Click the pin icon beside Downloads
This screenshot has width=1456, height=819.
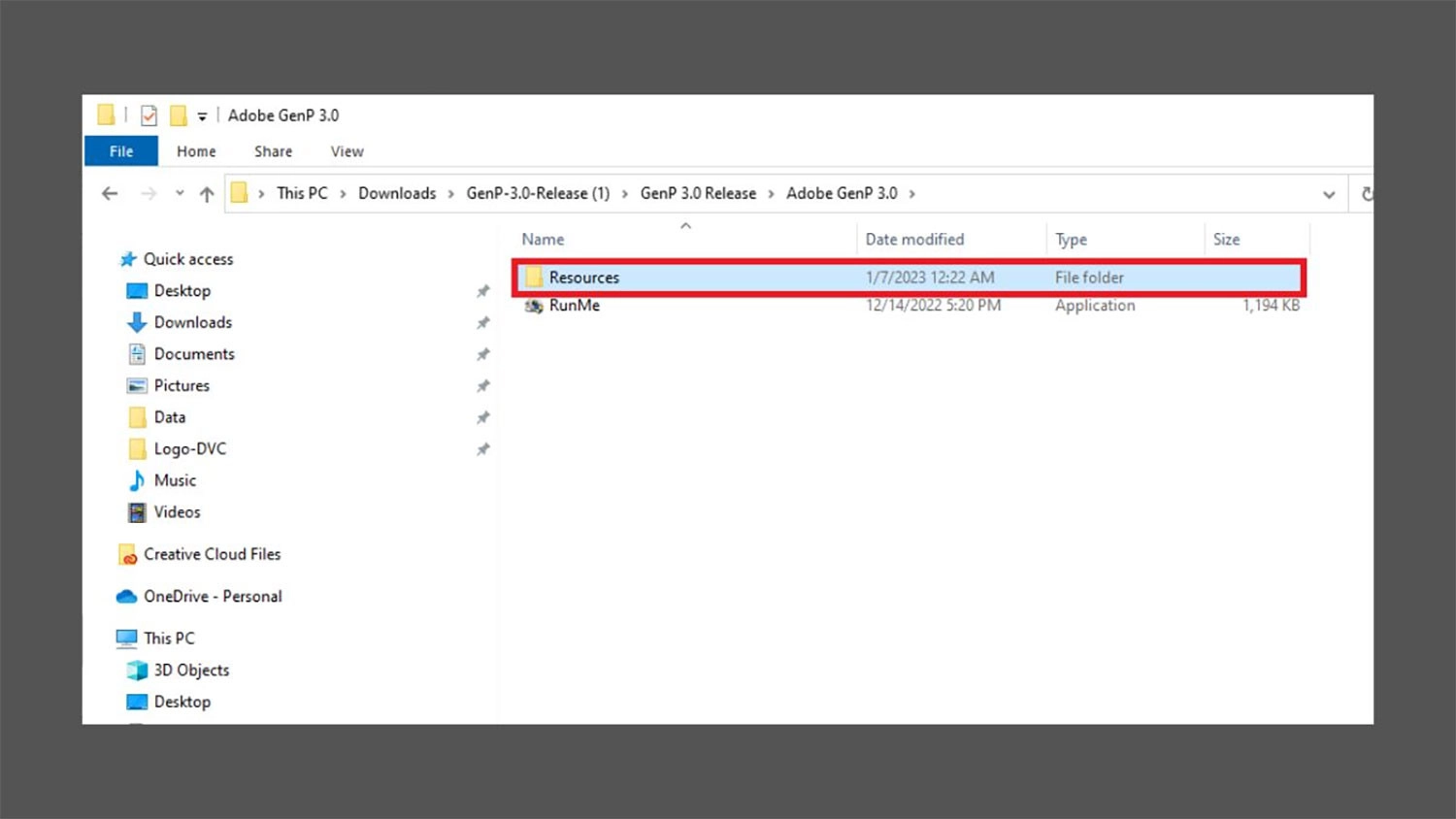pyautogui.click(x=482, y=323)
